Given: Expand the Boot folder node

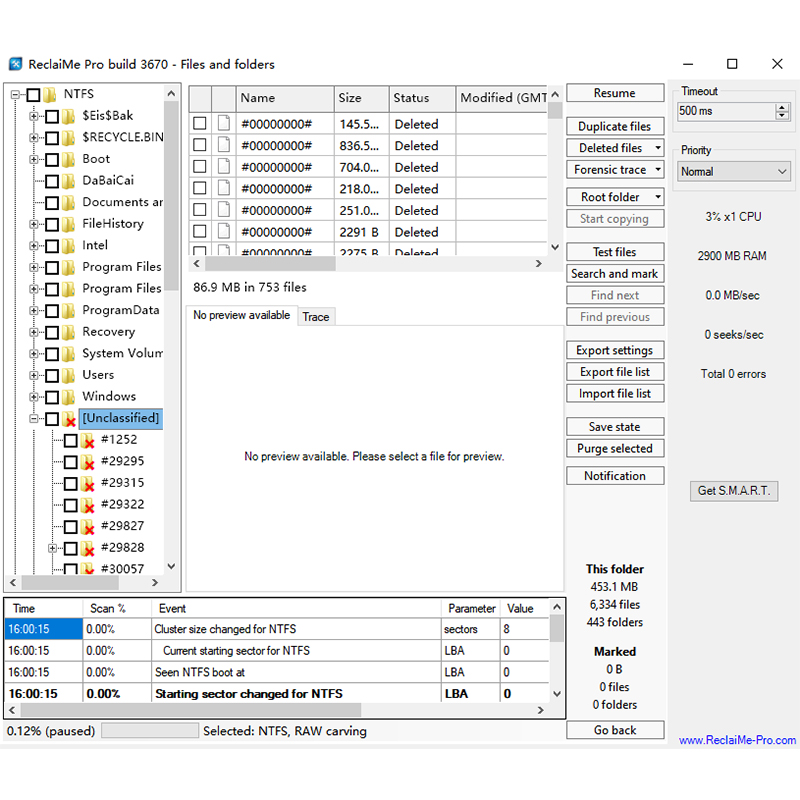Looking at the screenshot, I should pos(34,159).
